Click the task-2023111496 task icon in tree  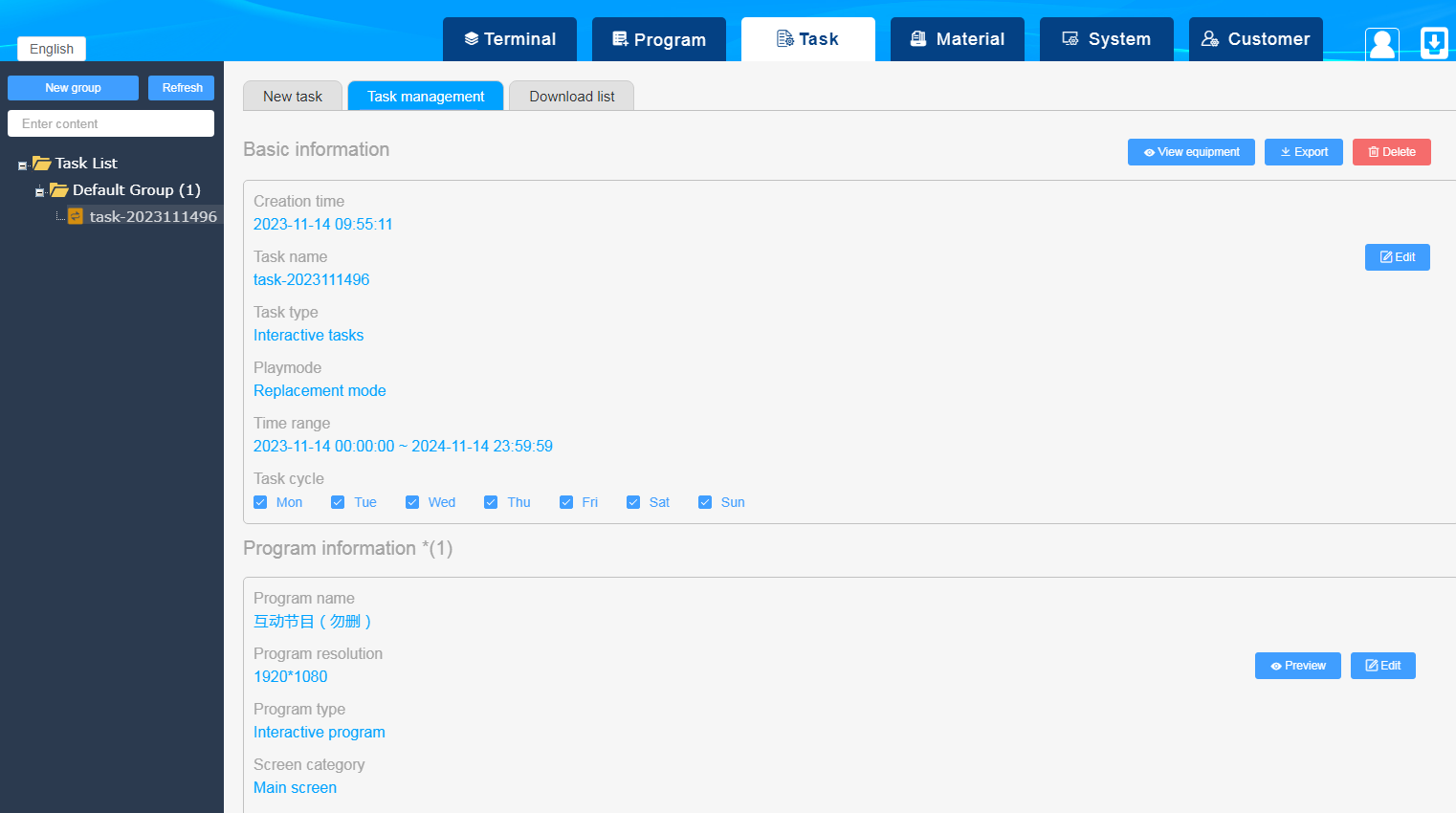[76, 216]
